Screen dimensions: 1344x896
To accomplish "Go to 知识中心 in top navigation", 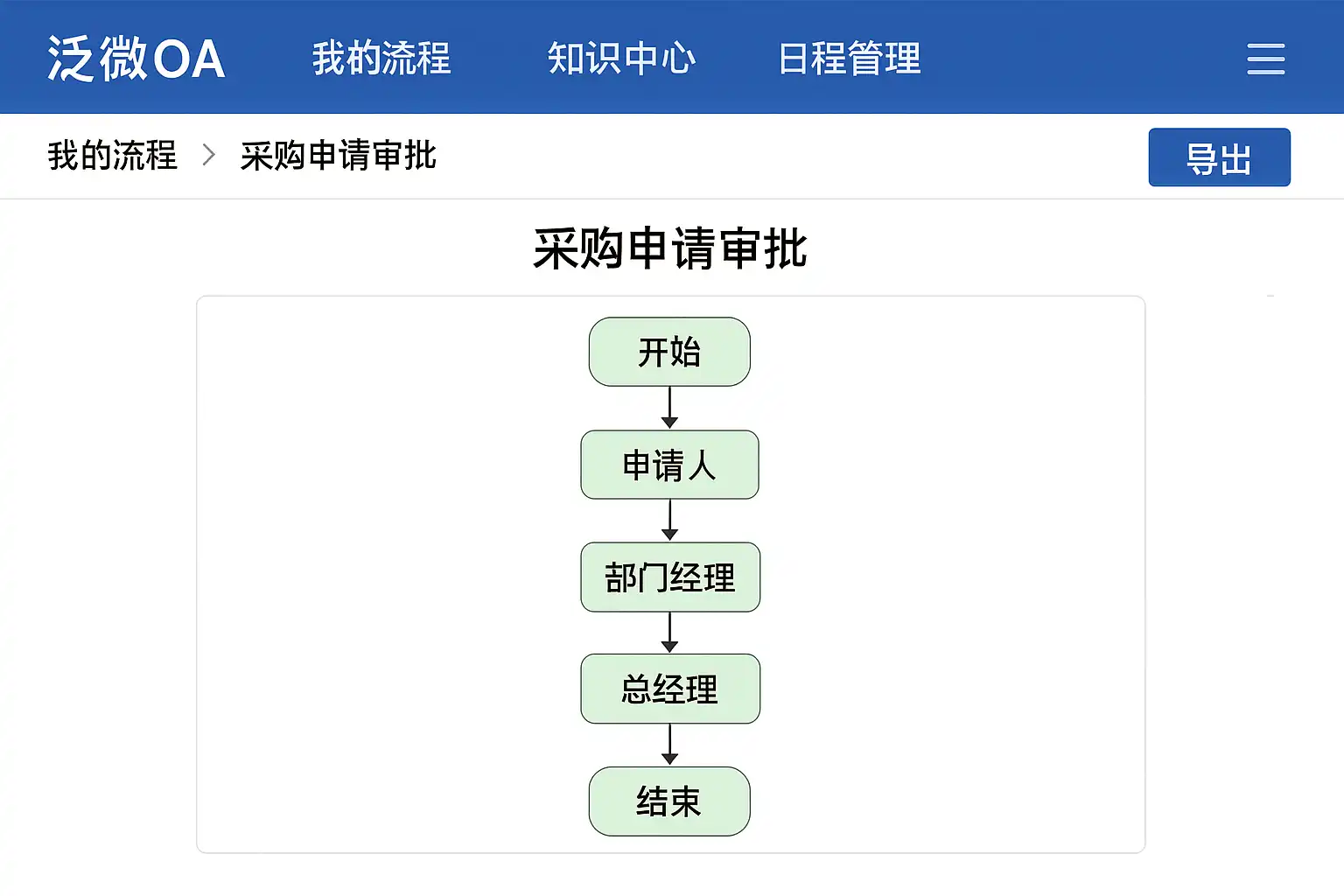I will click(x=621, y=59).
